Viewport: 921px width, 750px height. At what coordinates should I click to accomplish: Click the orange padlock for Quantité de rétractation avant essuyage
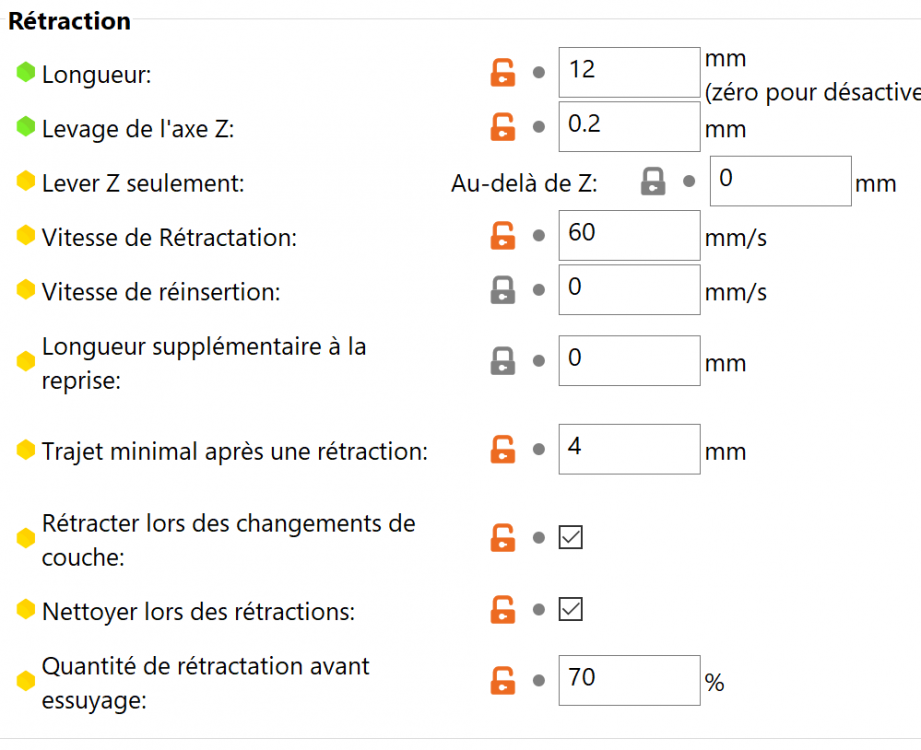[x=502, y=680]
